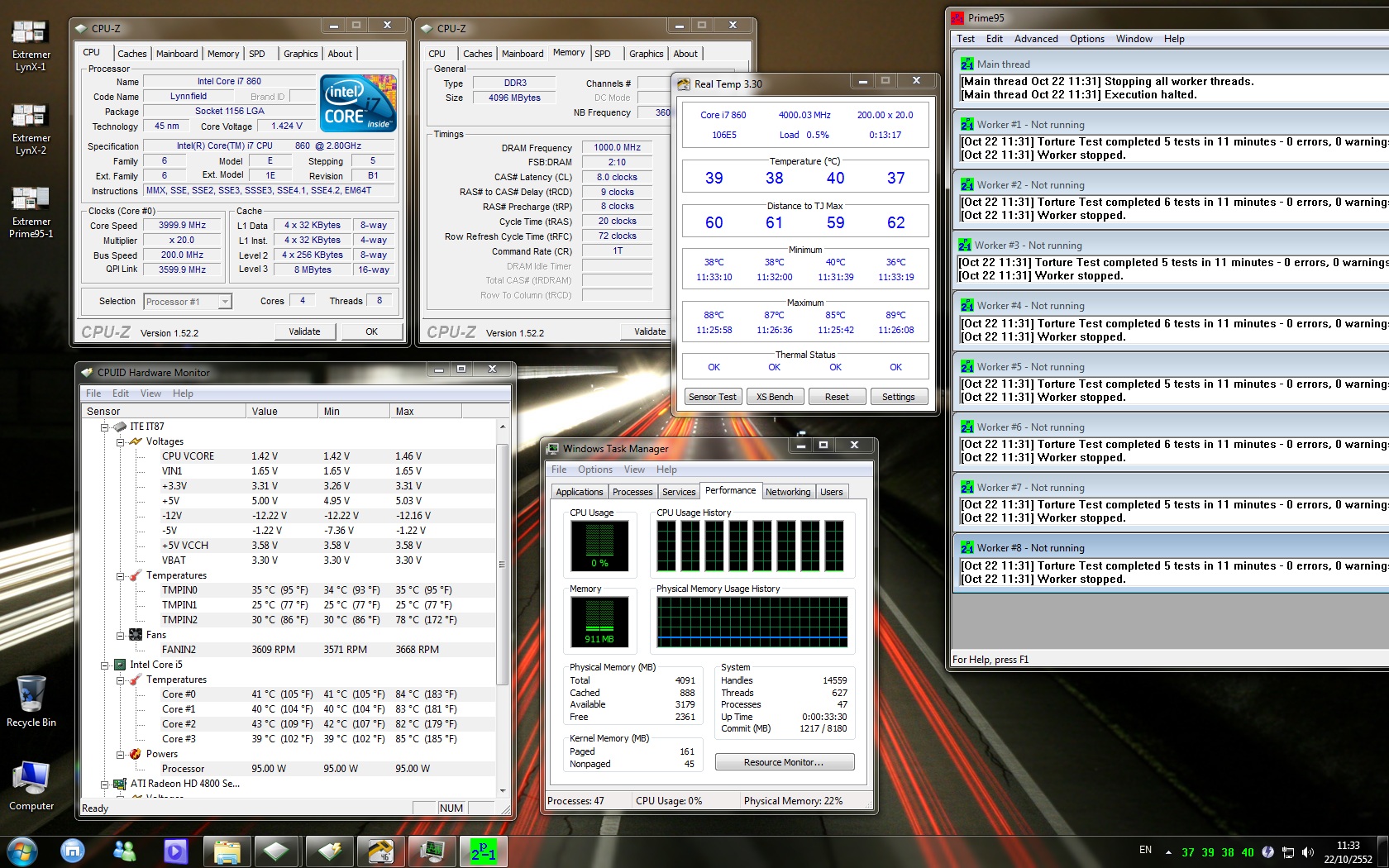Collapse the ITE IT87 tree node
The height and width of the screenshot is (868, 1389).
click(x=105, y=427)
